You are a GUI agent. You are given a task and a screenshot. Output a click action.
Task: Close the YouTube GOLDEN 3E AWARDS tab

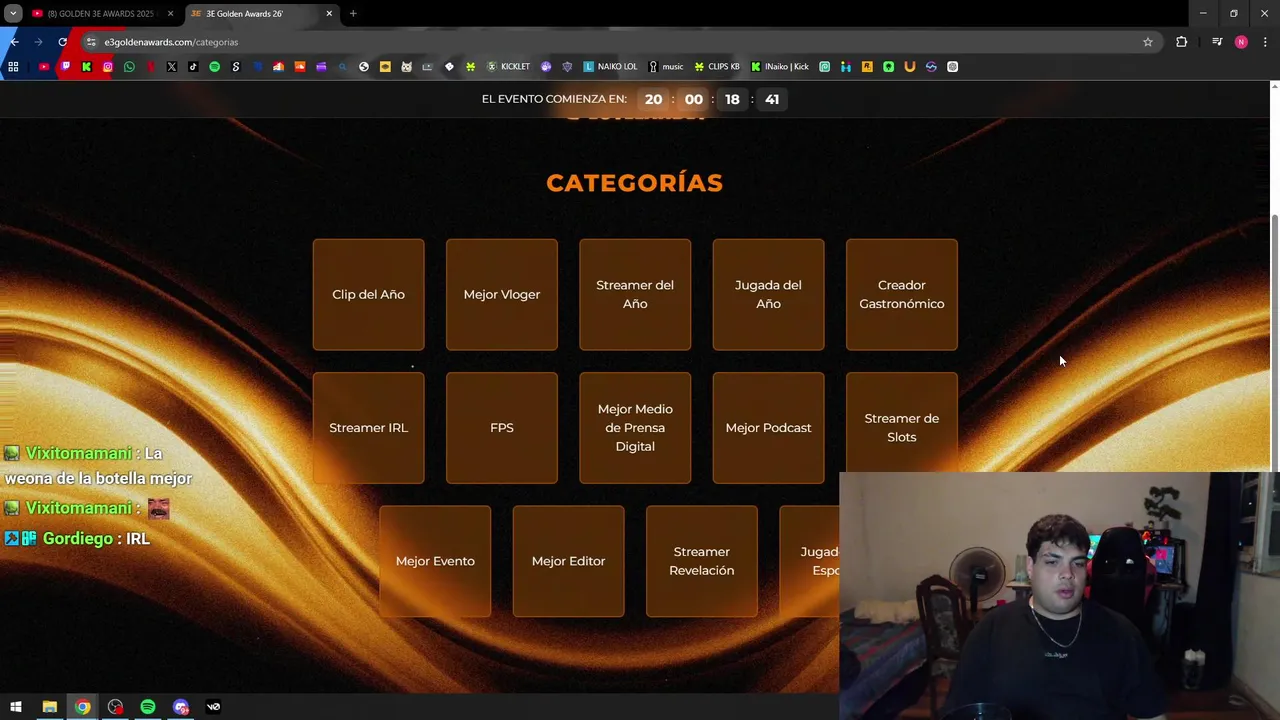point(170,14)
